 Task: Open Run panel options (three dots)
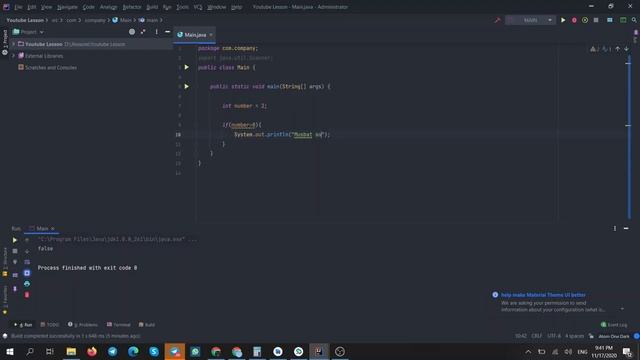(615, 229)
